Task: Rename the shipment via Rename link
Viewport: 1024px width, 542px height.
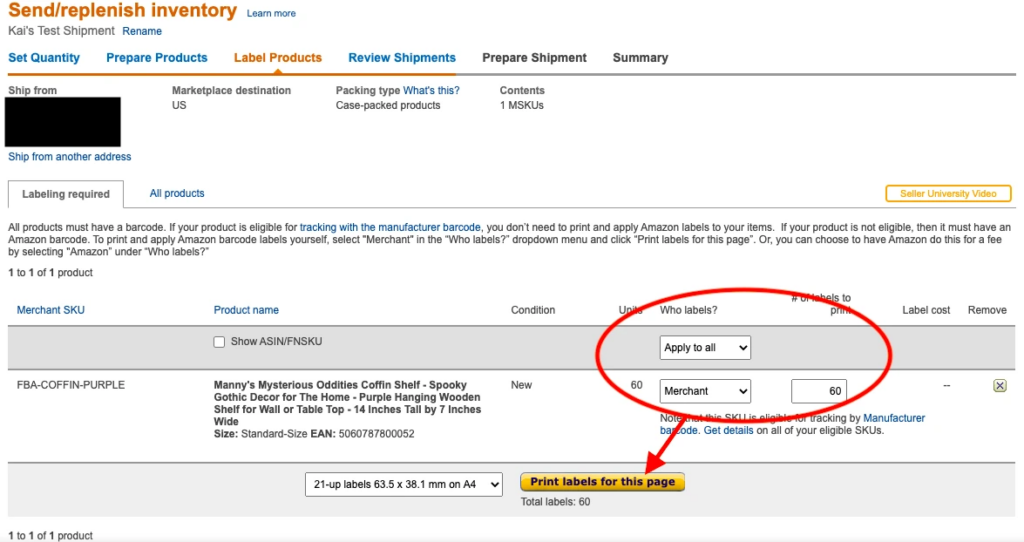Action: [x=142, y=31]
